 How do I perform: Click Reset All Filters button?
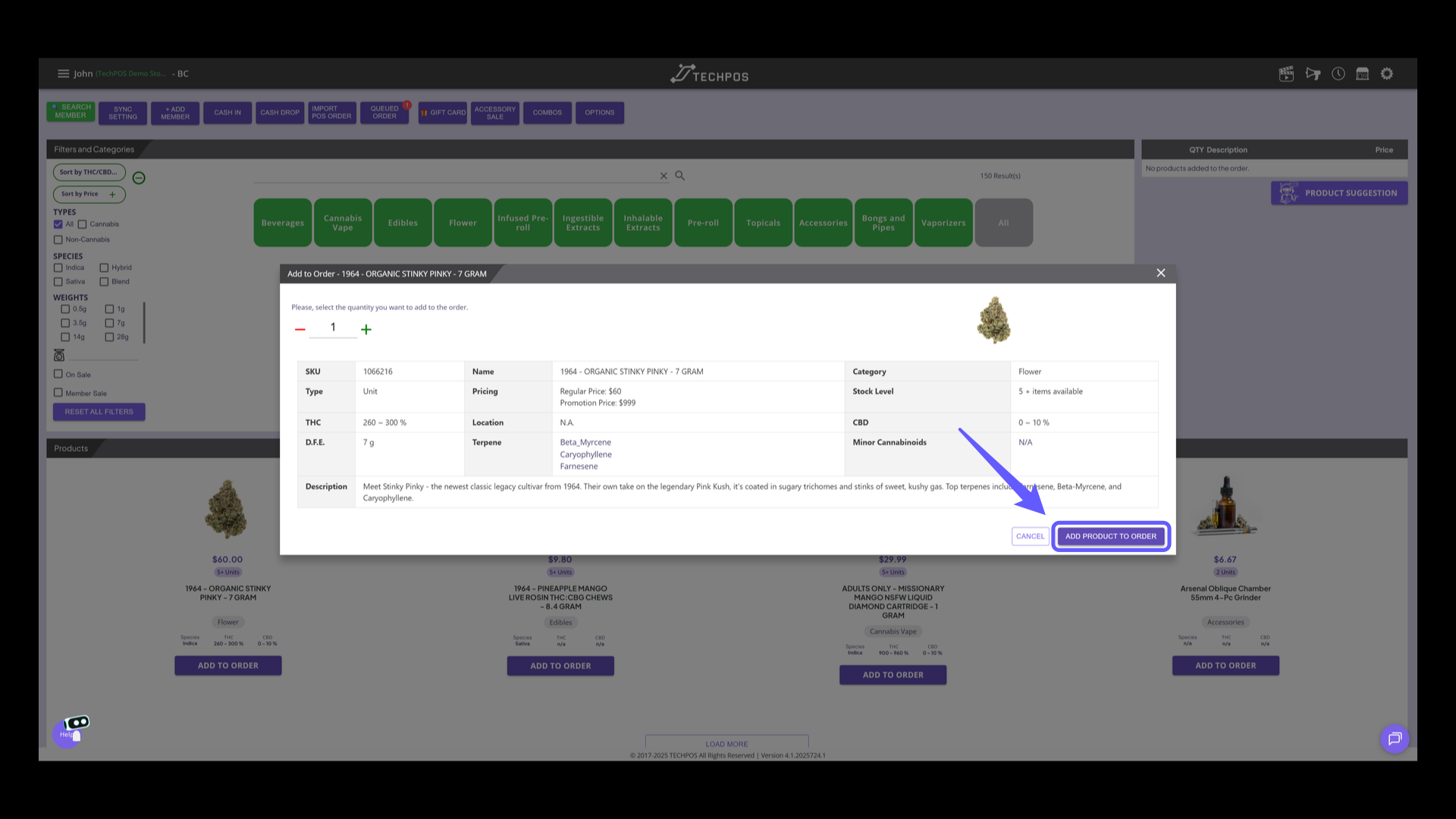pyautogui.click(x=99, y=412)
